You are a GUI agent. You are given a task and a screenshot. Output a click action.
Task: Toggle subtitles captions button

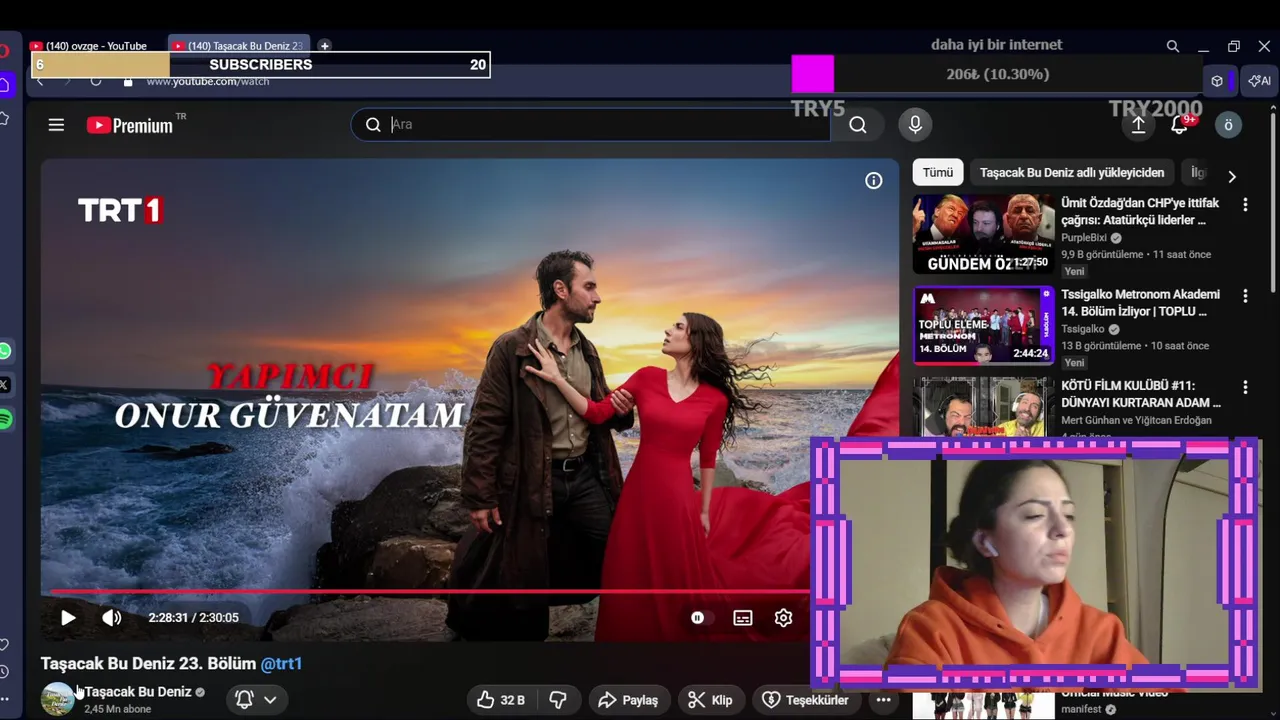pos(742,618)
